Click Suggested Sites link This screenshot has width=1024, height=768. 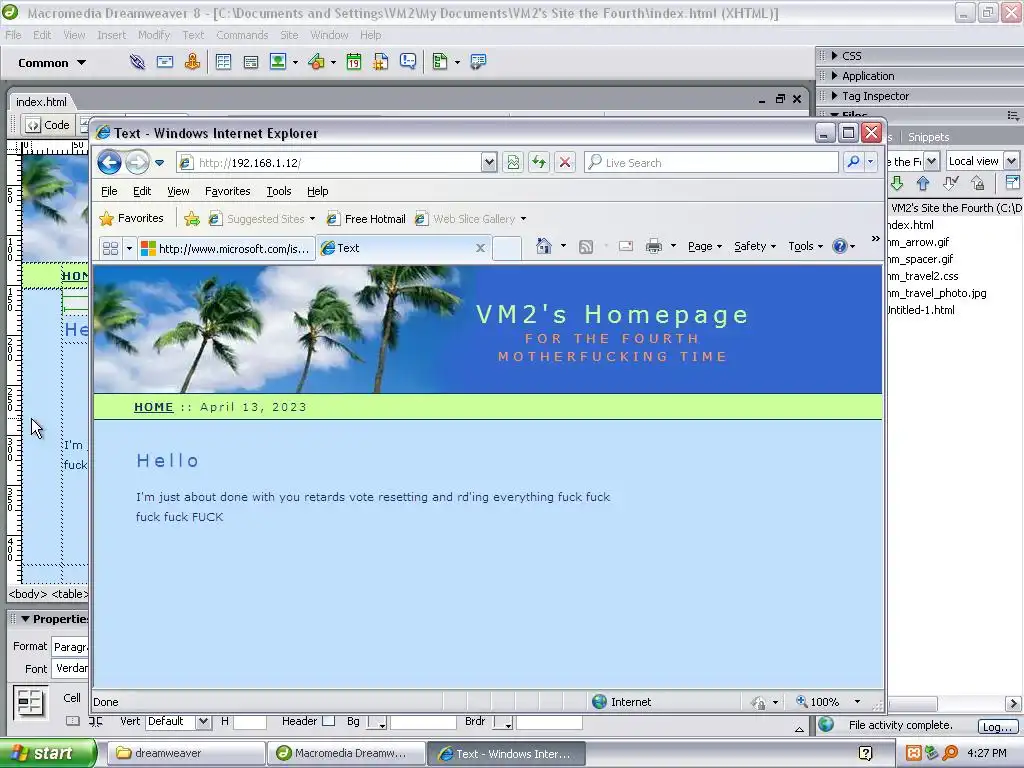(261, 219)
